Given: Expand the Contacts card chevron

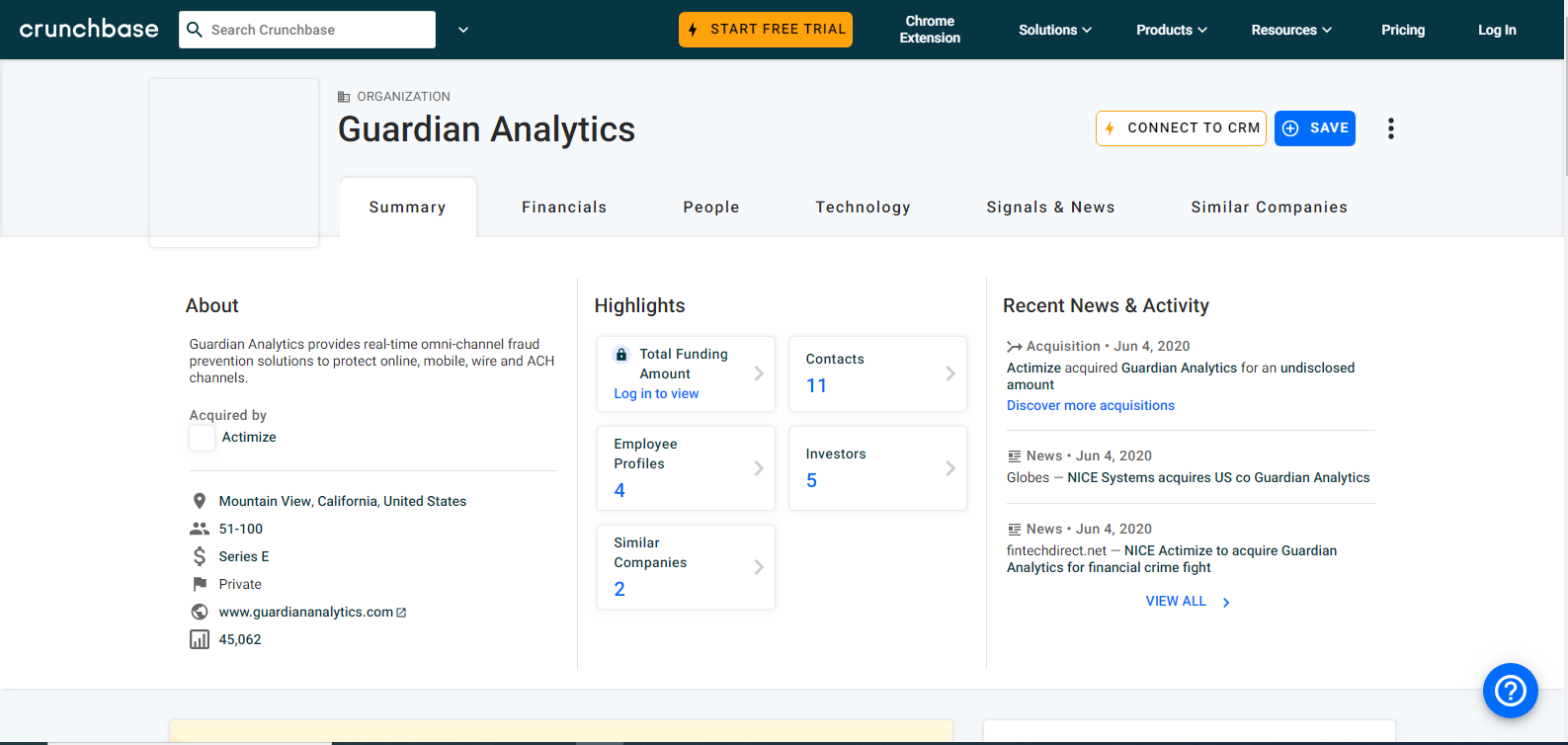Looking at the screenshot, I should pyautogui.click(x=949, y=373).
